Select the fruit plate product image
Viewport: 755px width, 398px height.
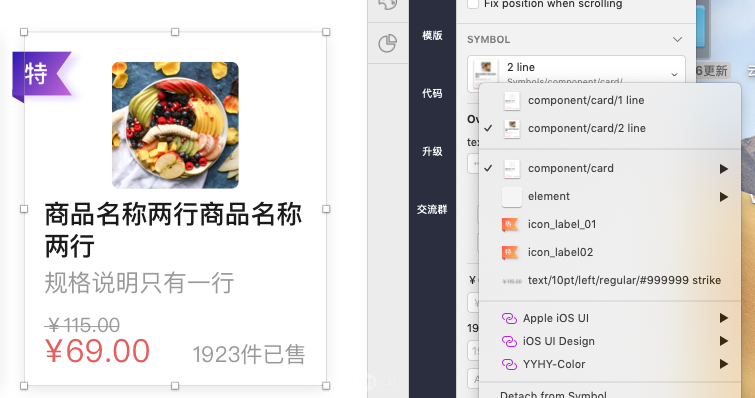175,125
